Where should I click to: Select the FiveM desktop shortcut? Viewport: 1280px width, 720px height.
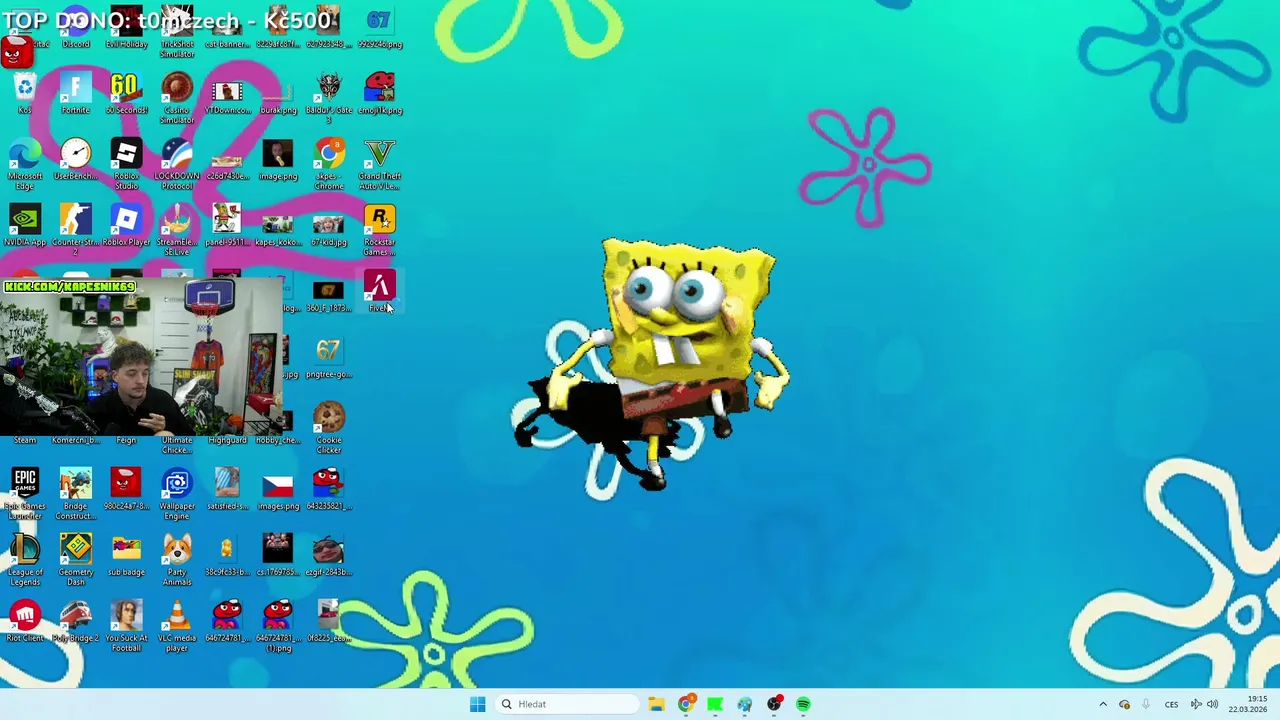tap(379, 292)
